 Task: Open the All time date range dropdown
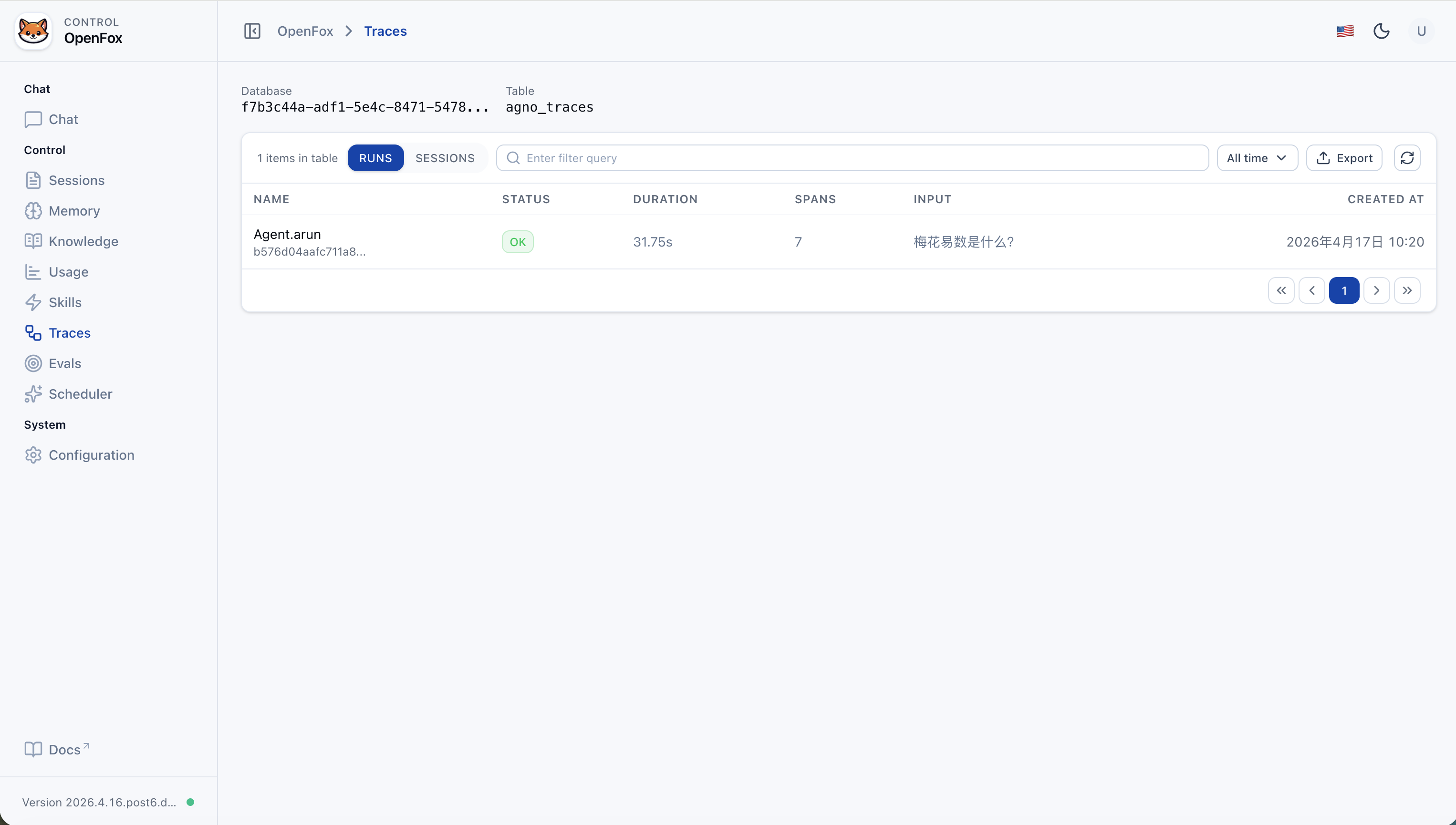tap(1257, 157)
